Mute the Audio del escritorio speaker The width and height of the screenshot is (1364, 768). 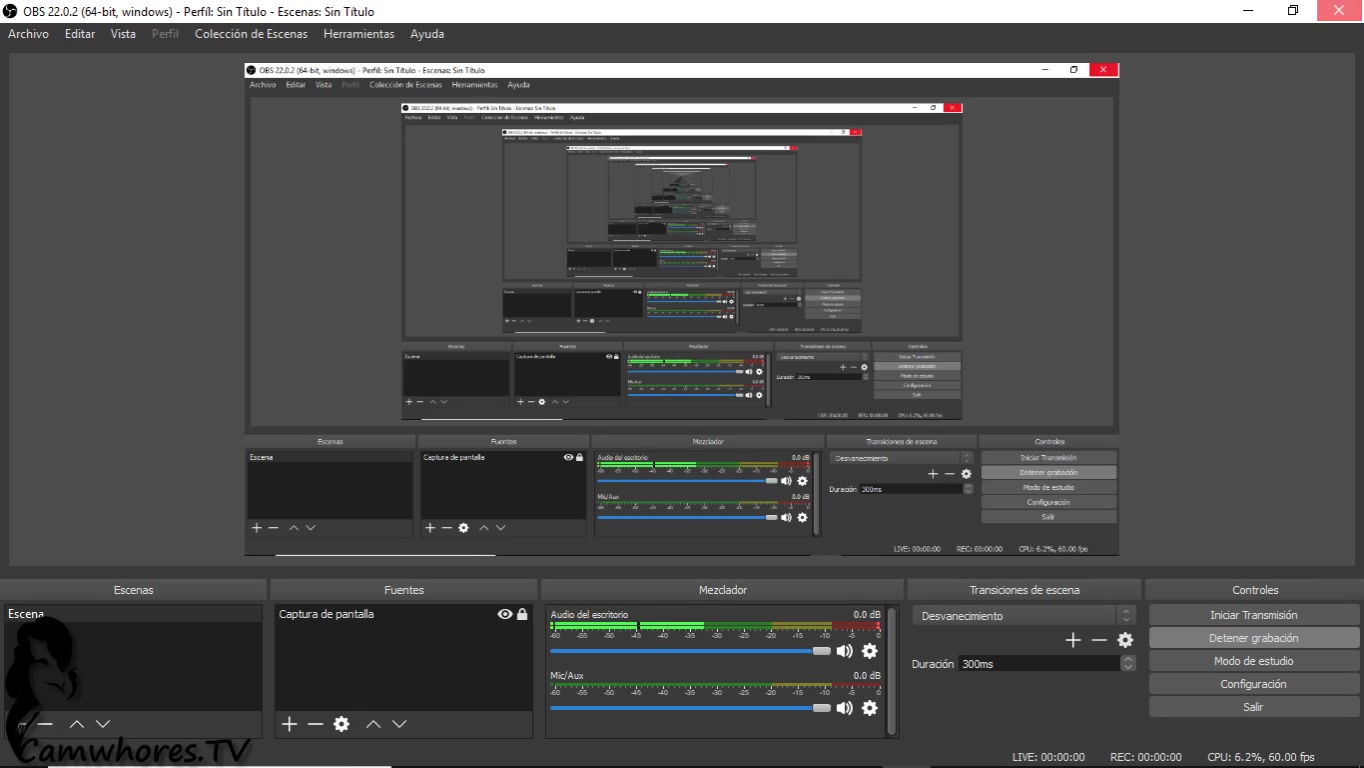click(845, 651)
